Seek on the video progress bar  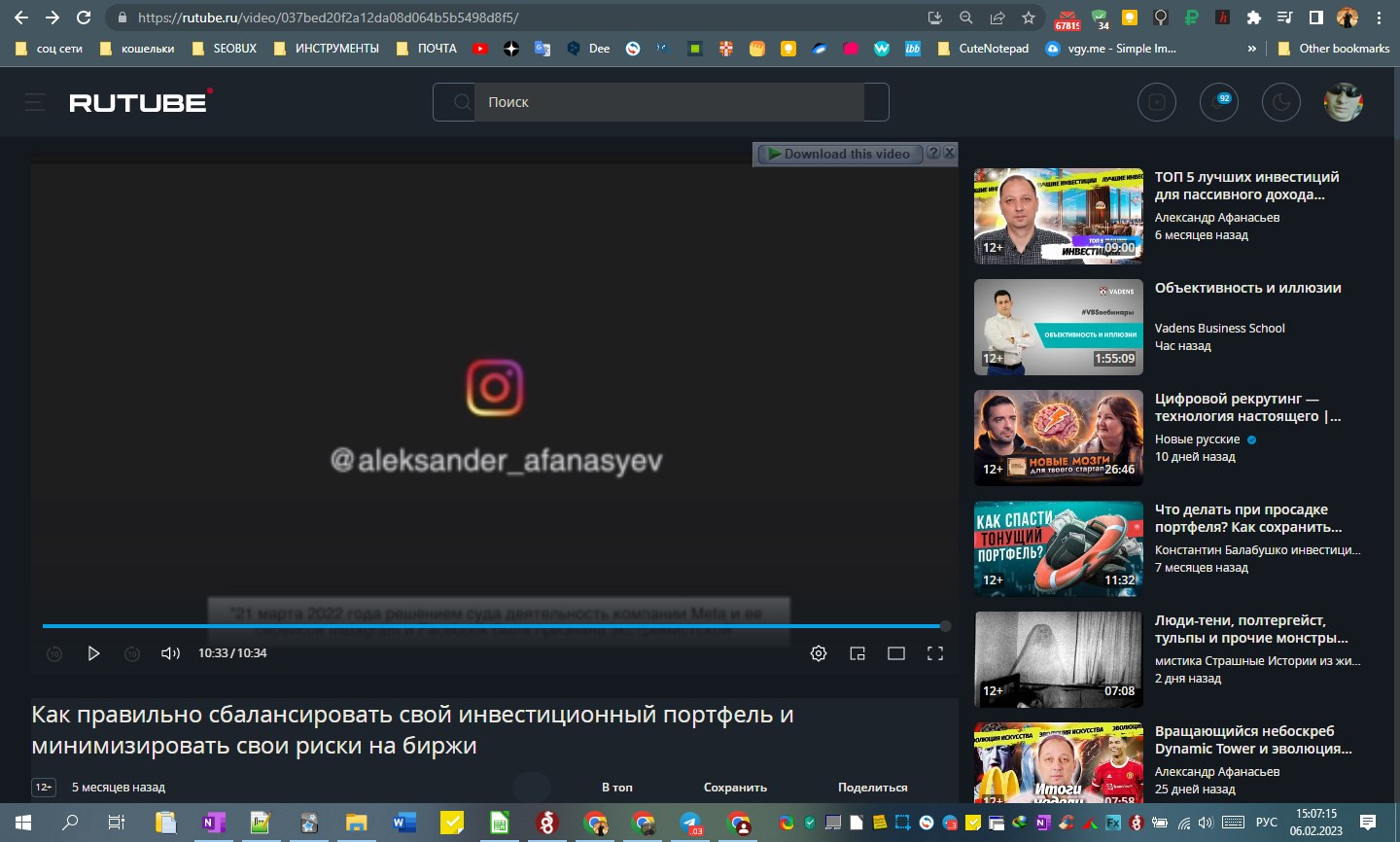[496, 626]
